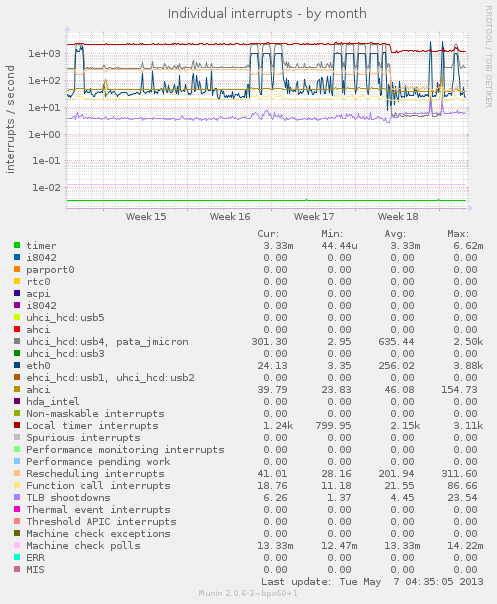The height and width of the screenshot is (604, 497).
Task: Click the Last update timestamp text
Action: (372, 582)
